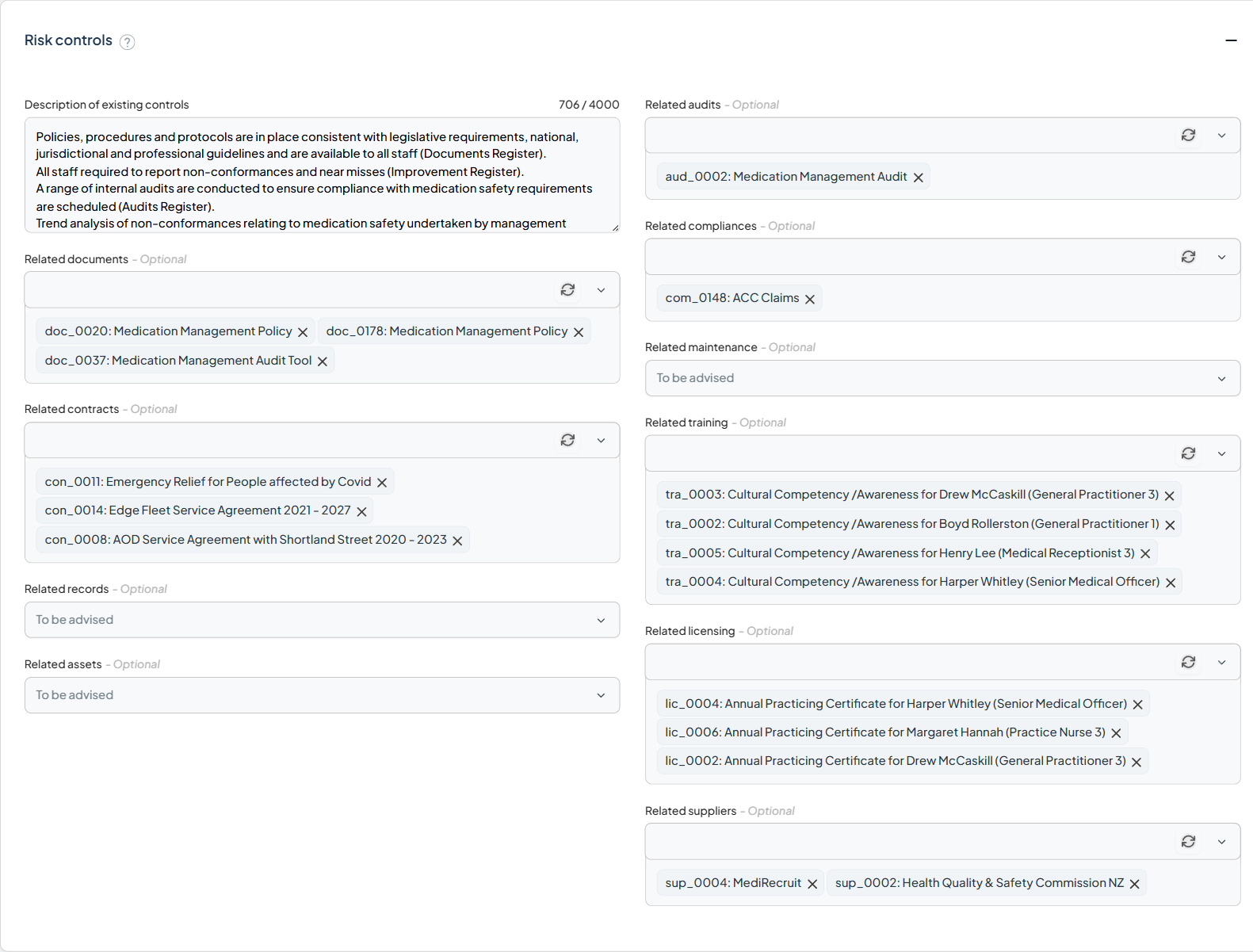Expand the Related documents dropdown
Viewport: 1253px width, 952px height.
pyautogui.click(x=601, y=290)
